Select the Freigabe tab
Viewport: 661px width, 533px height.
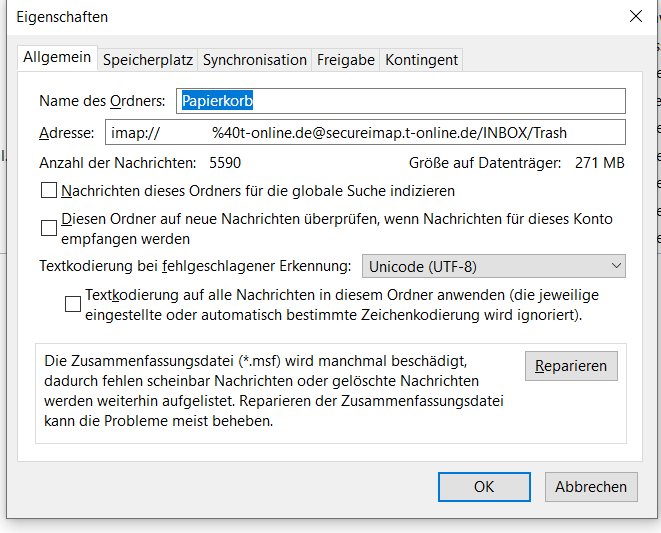[x=346, y=60]
